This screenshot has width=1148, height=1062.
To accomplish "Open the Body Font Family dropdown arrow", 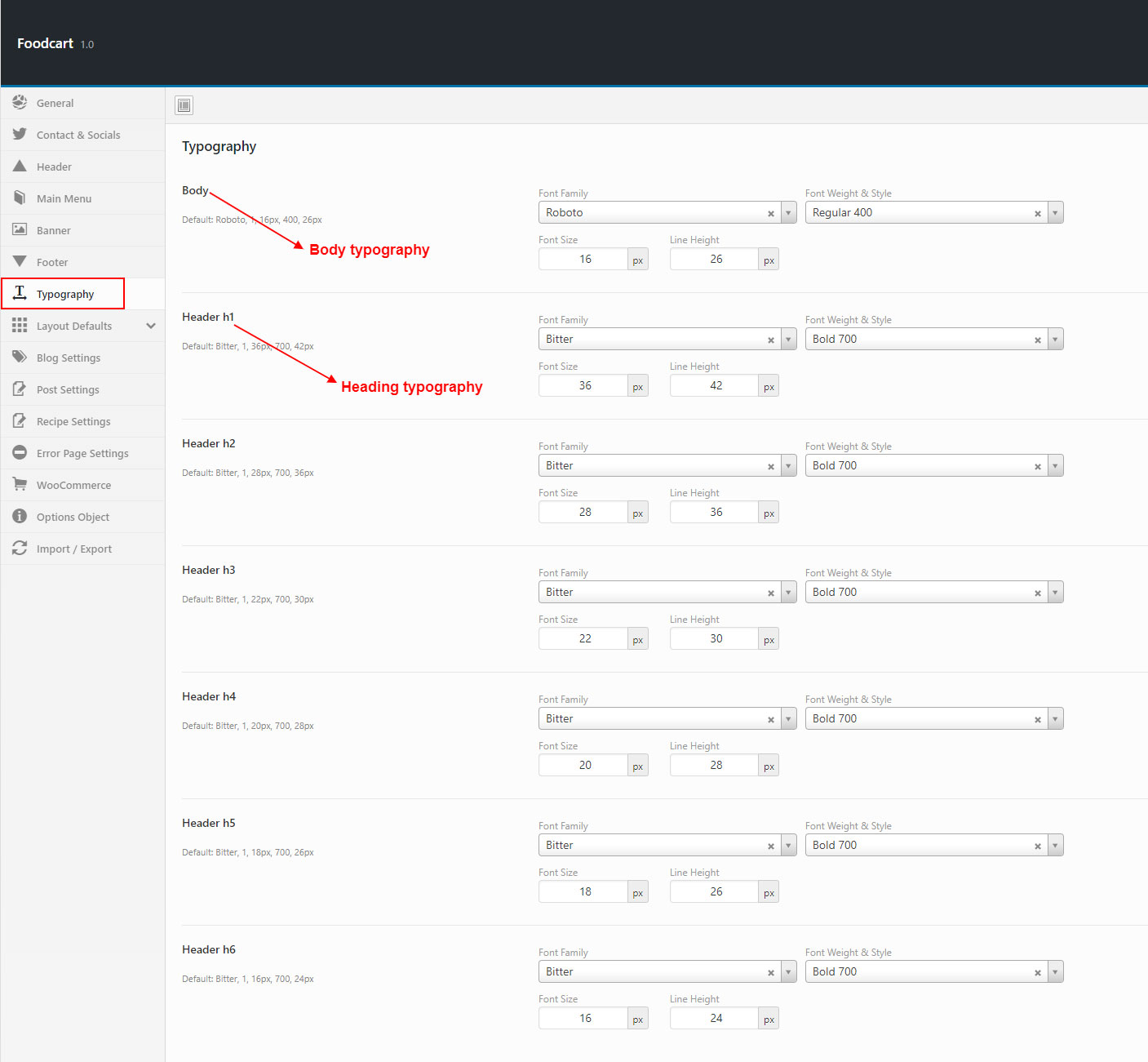I will [788, 213].
